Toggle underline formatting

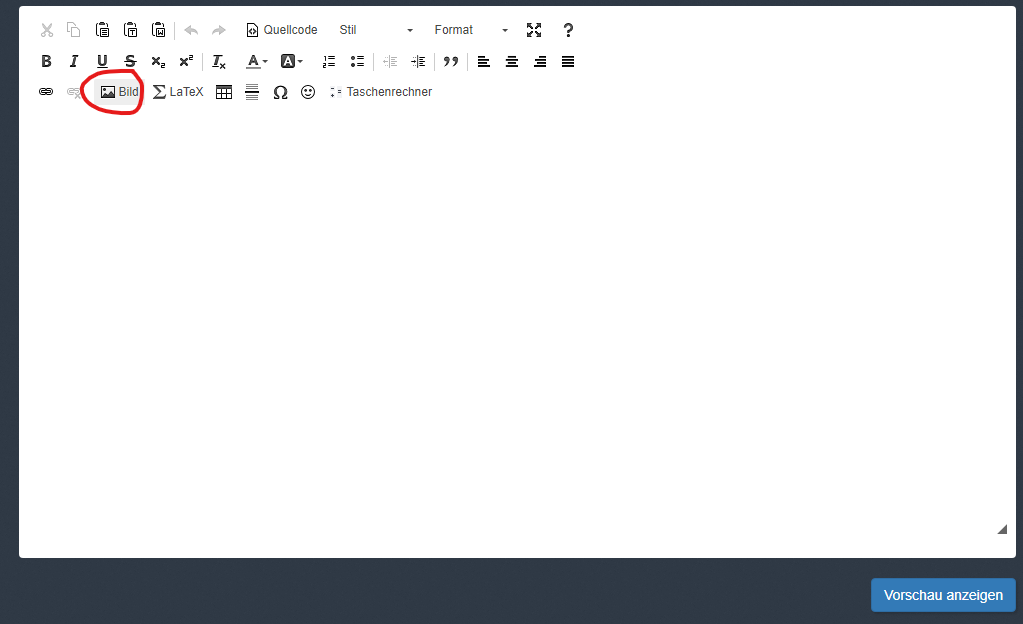point(102,61)
